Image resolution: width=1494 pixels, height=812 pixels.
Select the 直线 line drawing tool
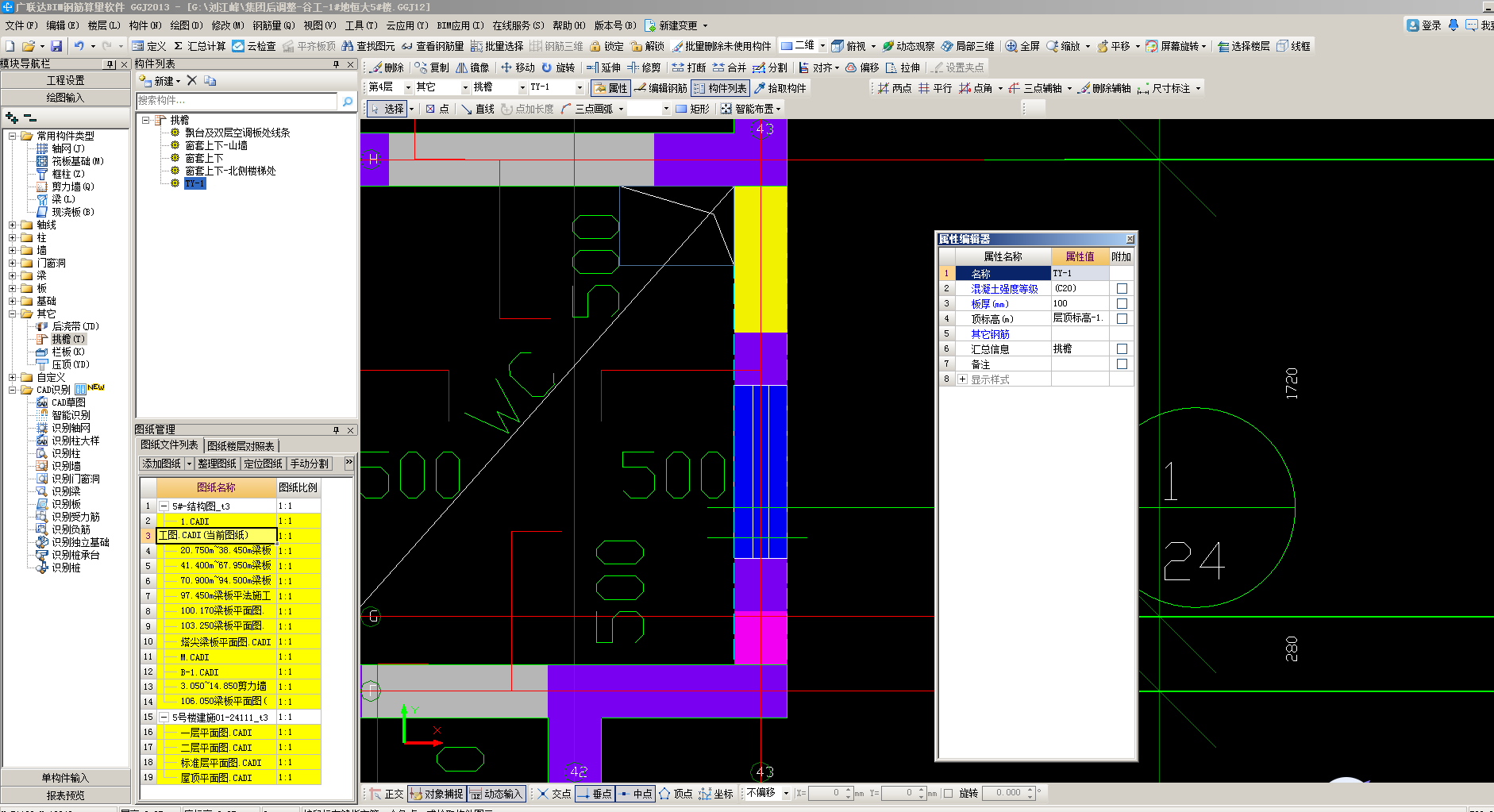coord(477,109)
